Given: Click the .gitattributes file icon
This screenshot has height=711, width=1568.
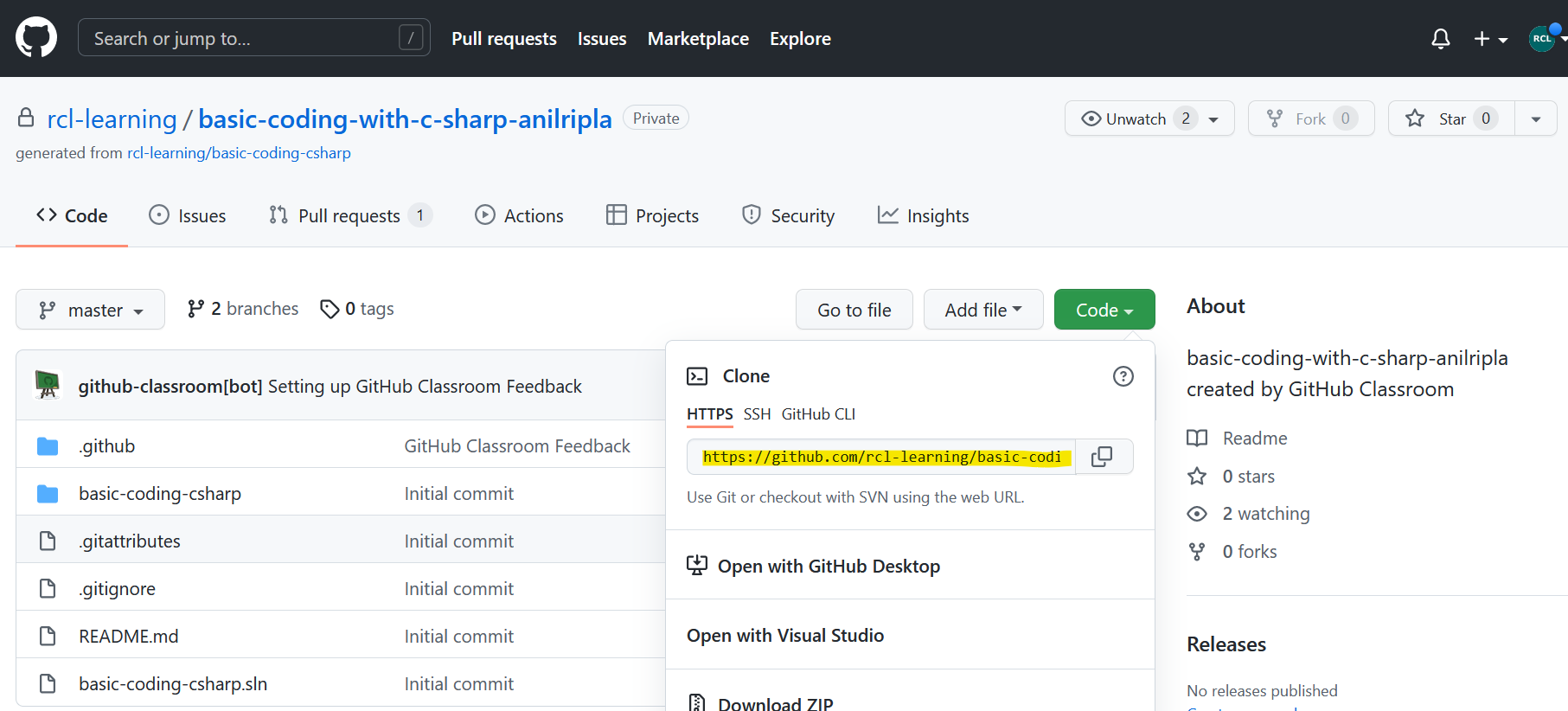Looking at the screenshot, I should 48,541.
